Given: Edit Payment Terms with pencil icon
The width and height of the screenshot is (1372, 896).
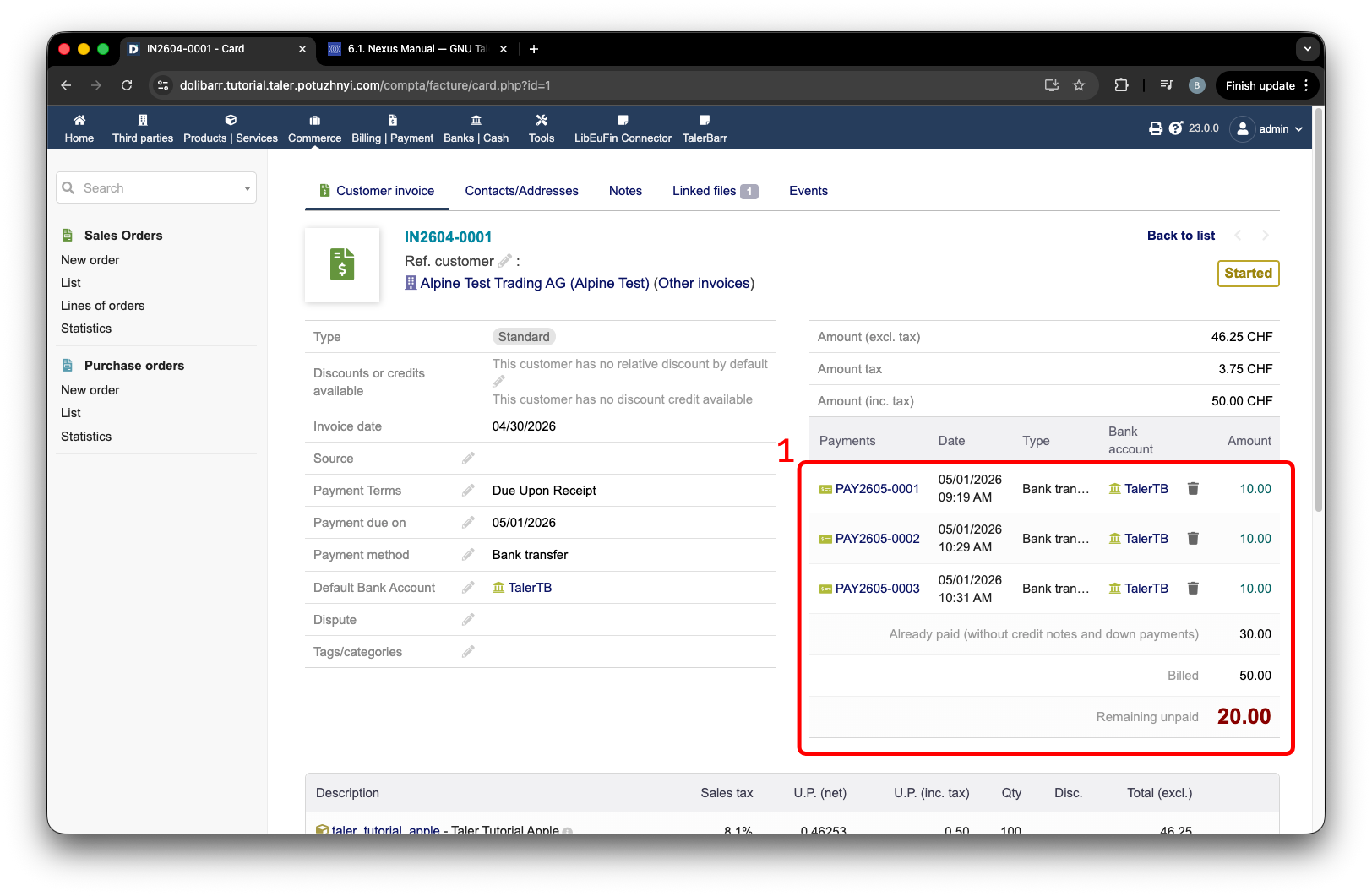Looking at the screenshot, I should (468, 490).
